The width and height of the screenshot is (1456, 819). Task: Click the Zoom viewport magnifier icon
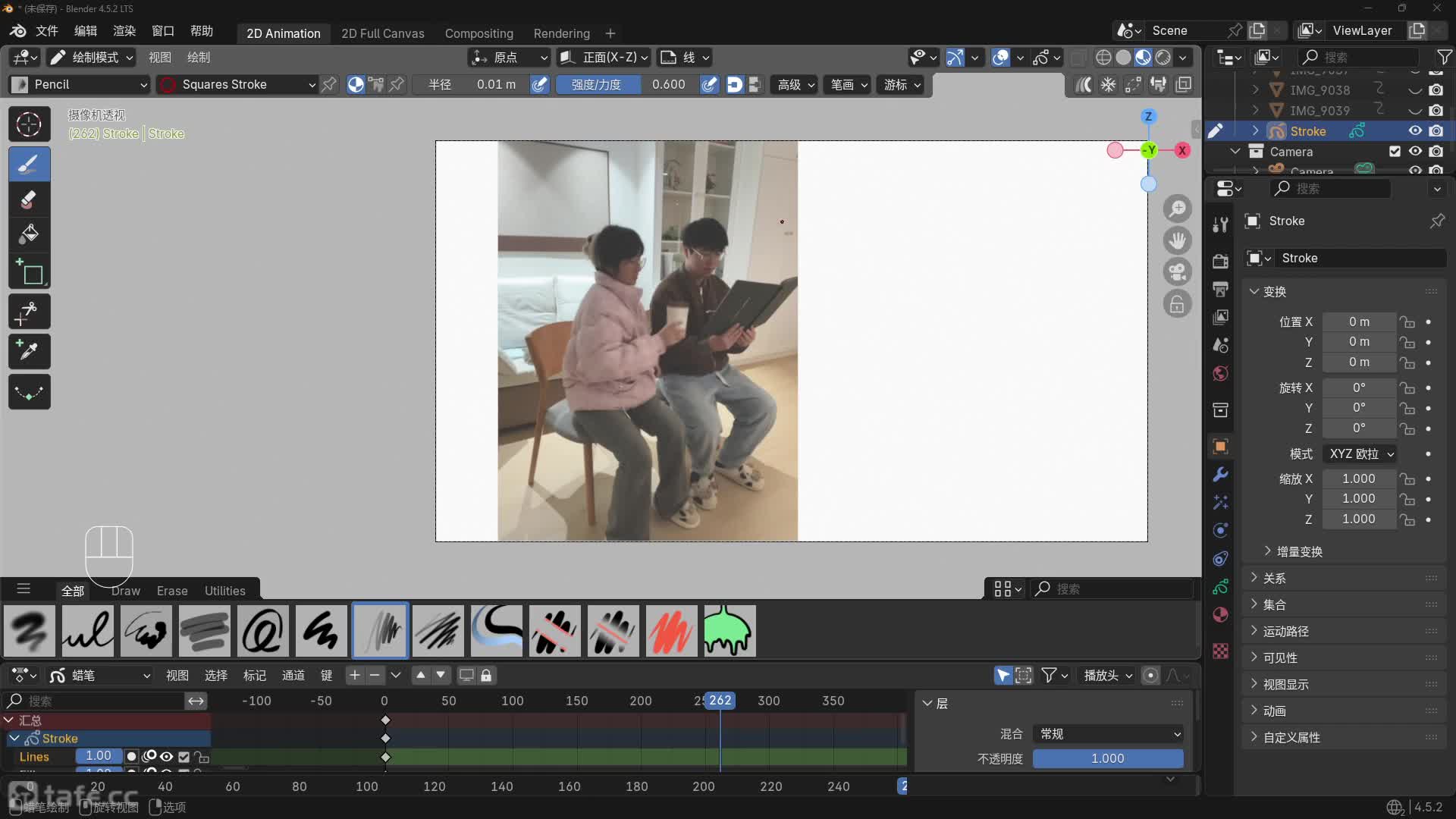(1177, 209)
